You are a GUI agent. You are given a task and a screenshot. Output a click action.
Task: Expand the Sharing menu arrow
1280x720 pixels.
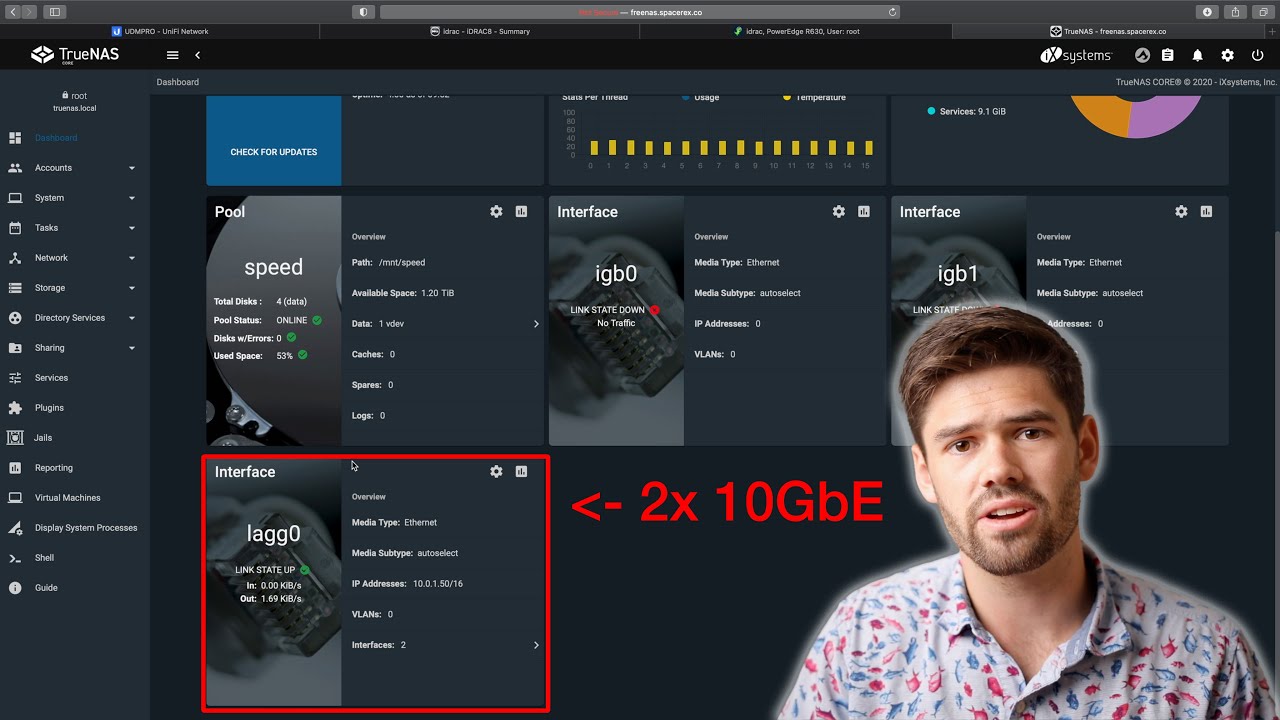click(132, 348)
